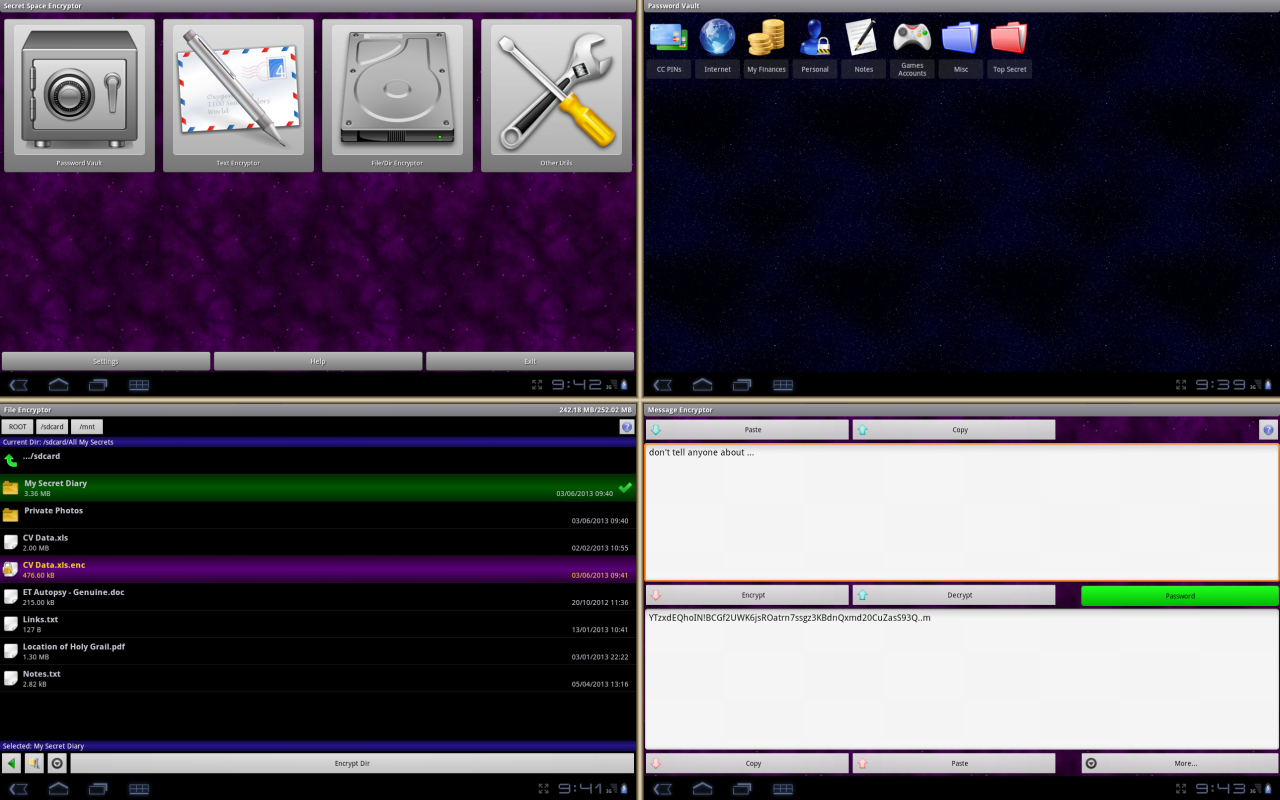Toggle the green checkmark on My Secret Diary
Screen dimensions: 1280x800
pyautogui.click(x=625, y=488)
